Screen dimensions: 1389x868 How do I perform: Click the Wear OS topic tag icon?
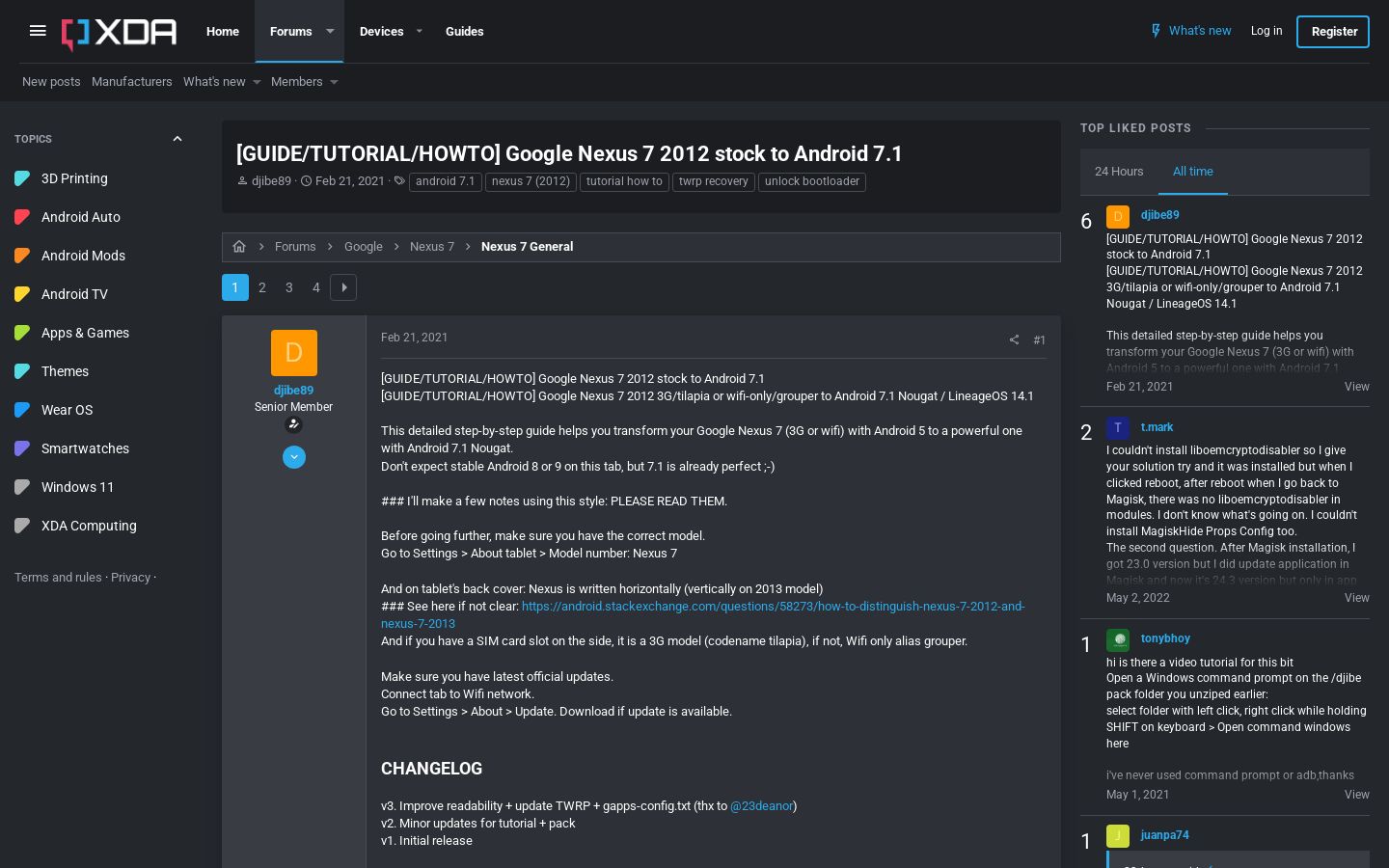(23, 410)
